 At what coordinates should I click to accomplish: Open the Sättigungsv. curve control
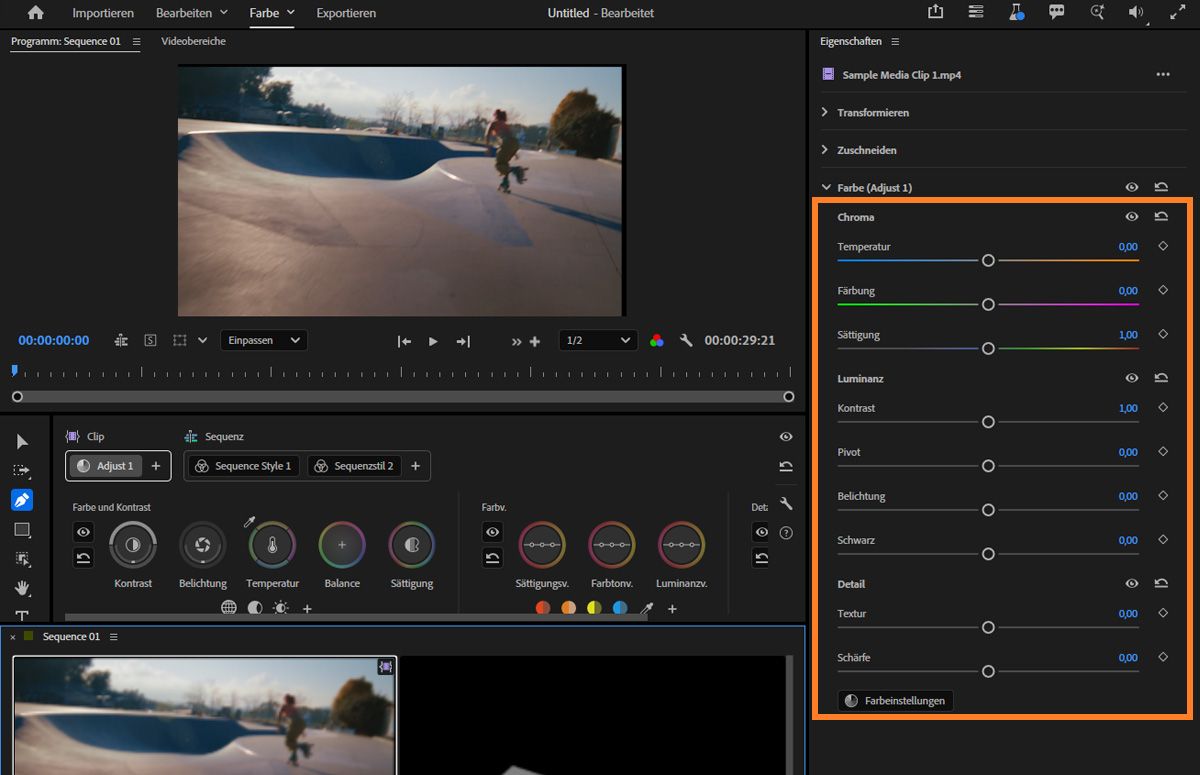[x=541, y=545]
